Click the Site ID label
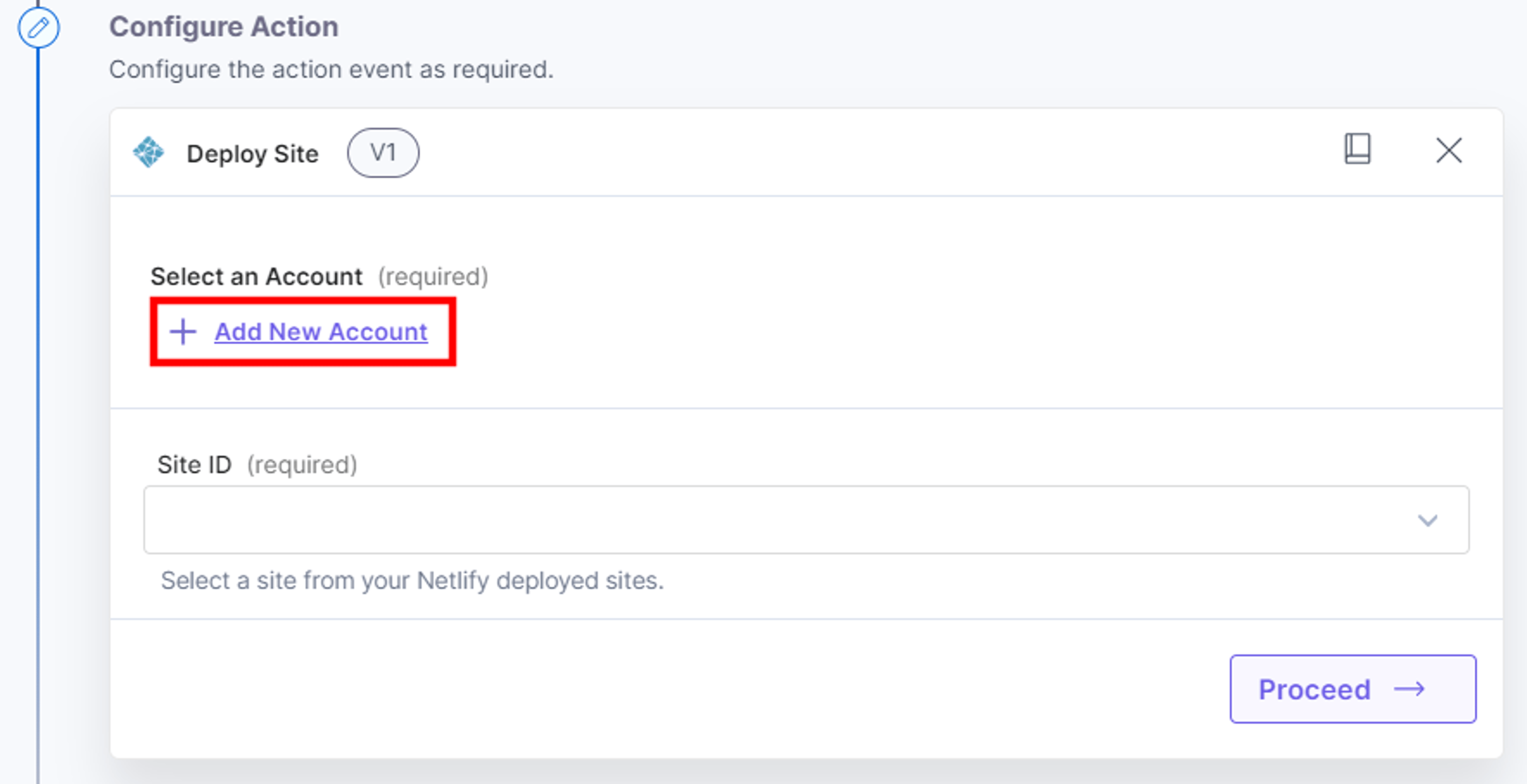Screen dimensions: 1527x784 194,465
